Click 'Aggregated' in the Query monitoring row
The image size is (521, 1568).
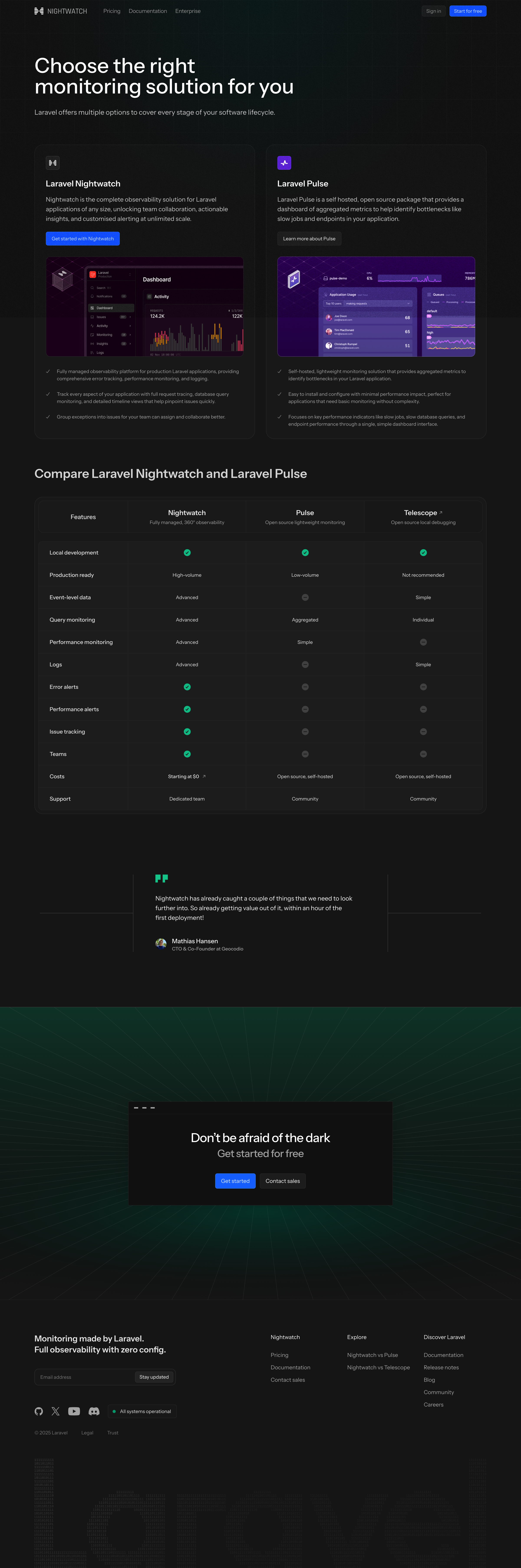point(305,620)
